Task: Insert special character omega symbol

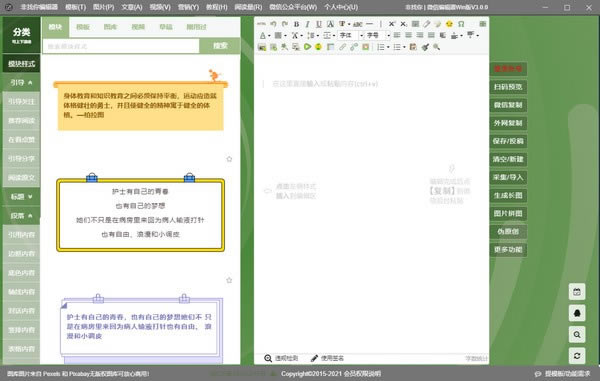Action: 461,24
